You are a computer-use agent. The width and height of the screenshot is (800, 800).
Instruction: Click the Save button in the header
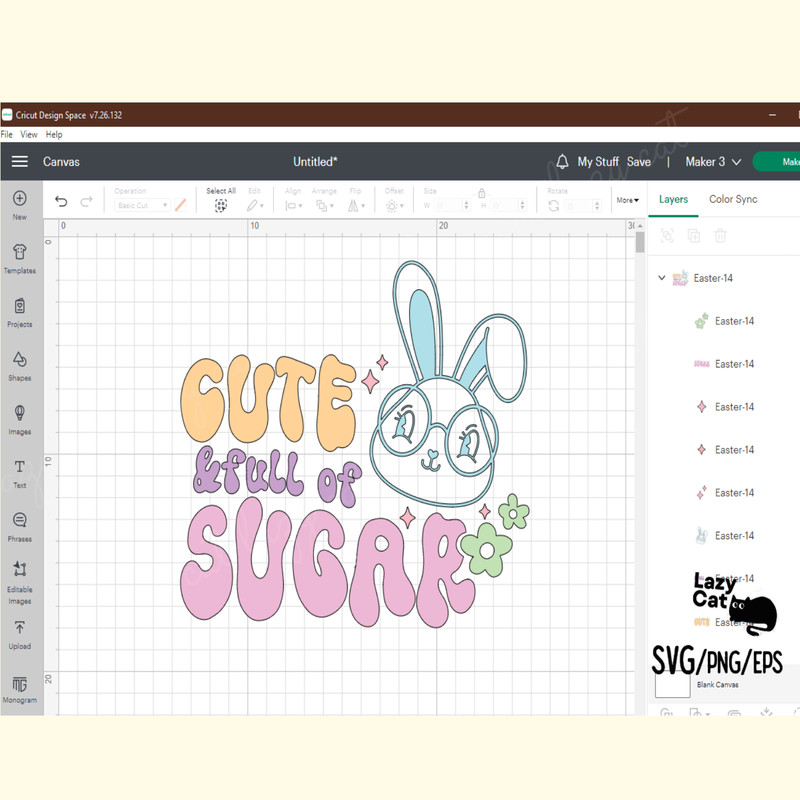coord(639,161)
